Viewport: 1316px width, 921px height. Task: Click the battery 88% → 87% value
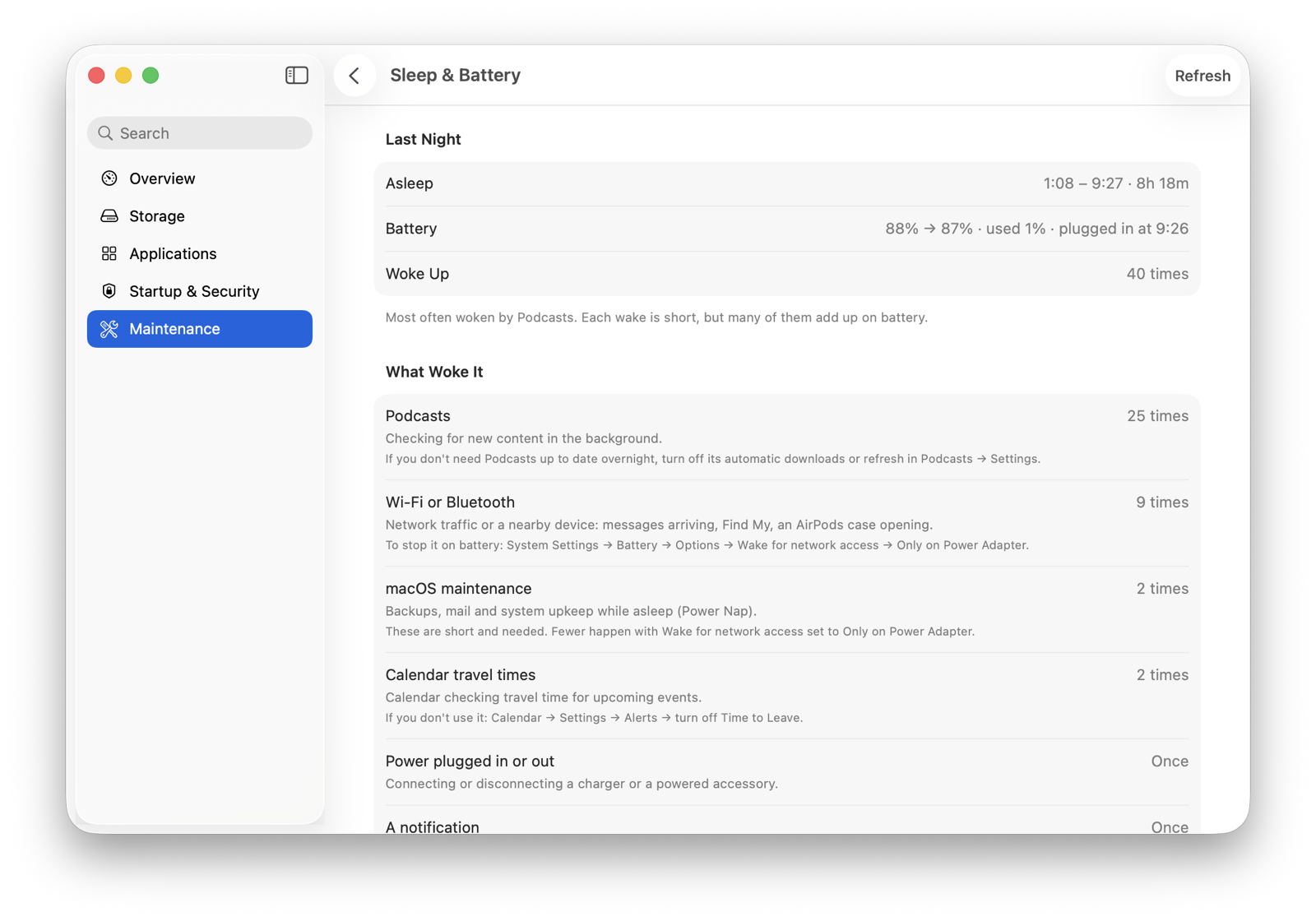point(1036,229)
